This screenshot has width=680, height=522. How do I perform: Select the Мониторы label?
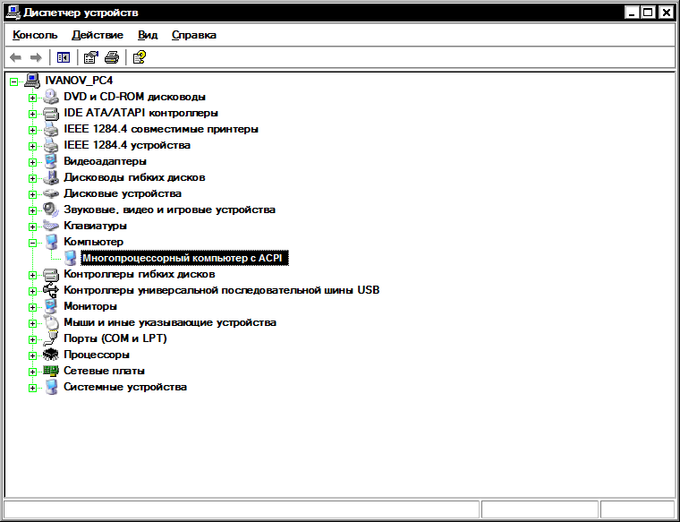point(90,307)
